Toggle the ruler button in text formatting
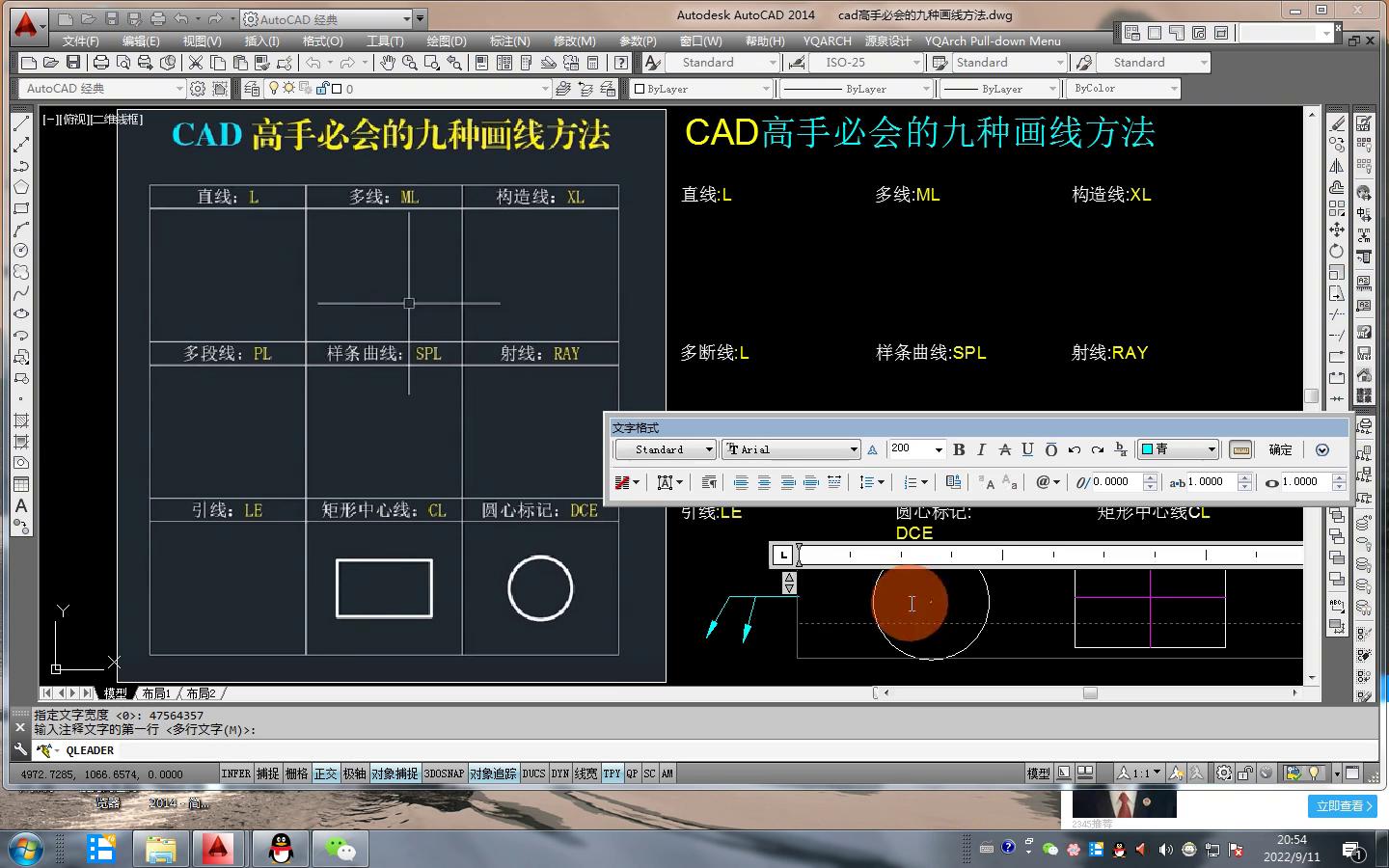Viewport: 1389px width, 868px height. [1240, 449]
